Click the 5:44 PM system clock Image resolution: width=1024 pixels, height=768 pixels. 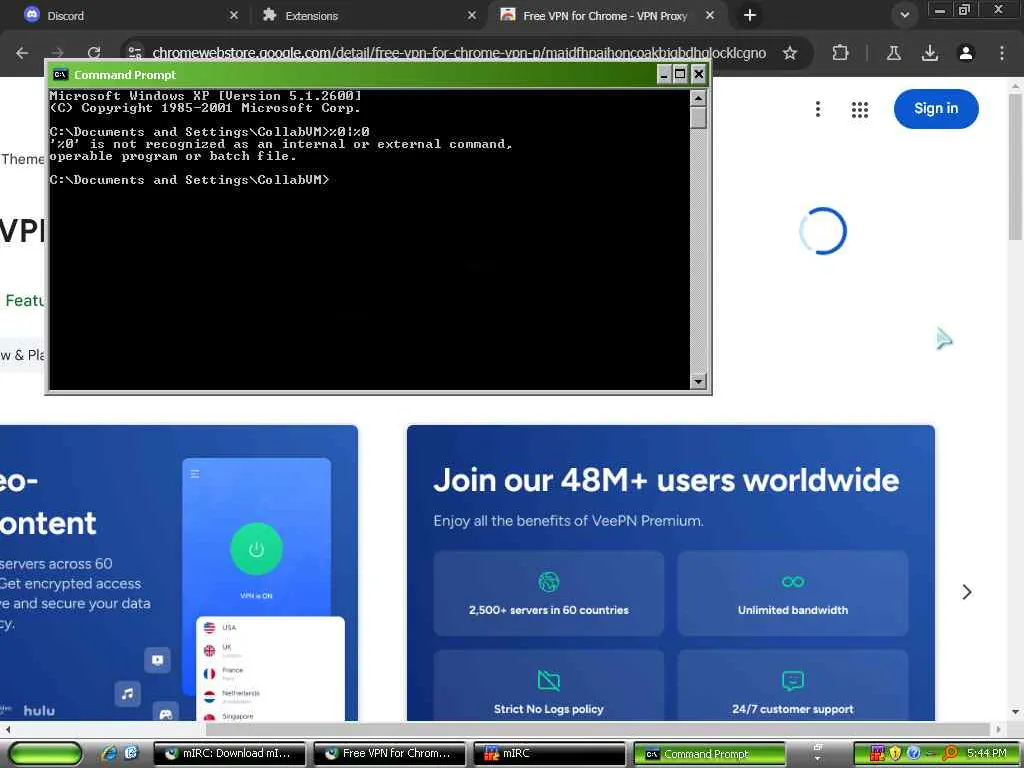click(x=987, y=753)
